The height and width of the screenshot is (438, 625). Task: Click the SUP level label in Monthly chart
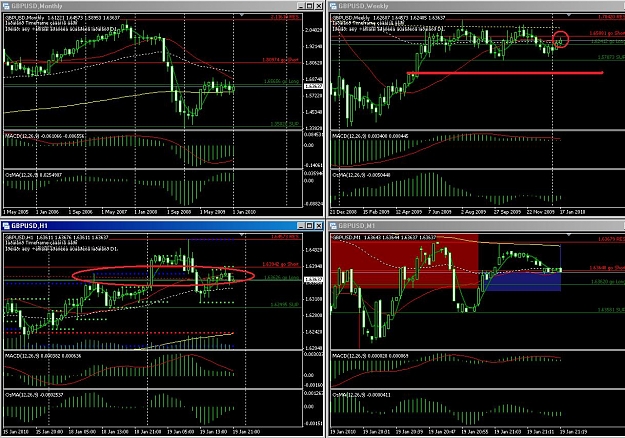285,124
